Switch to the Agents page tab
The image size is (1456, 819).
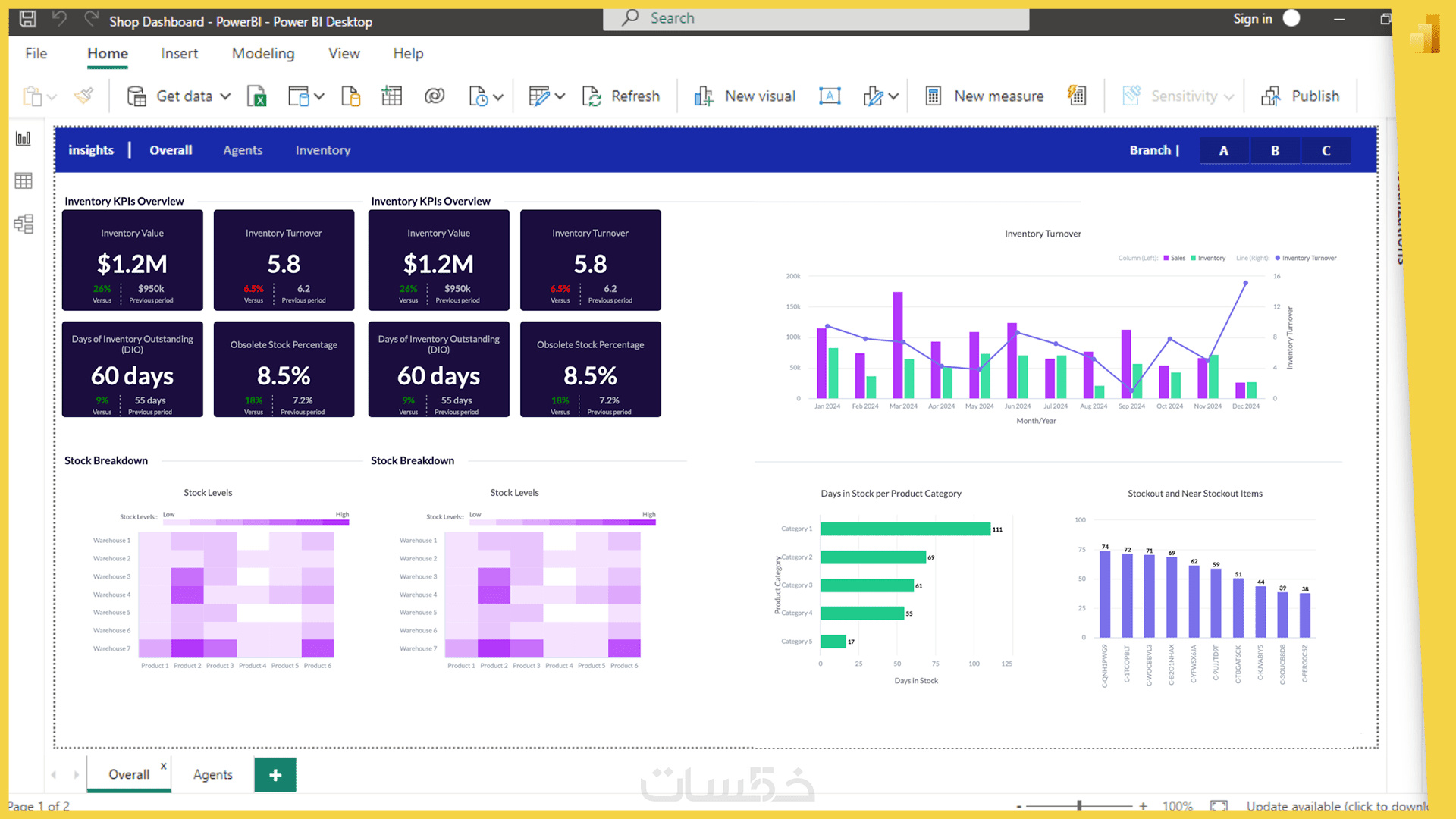[x=212, y=774]
